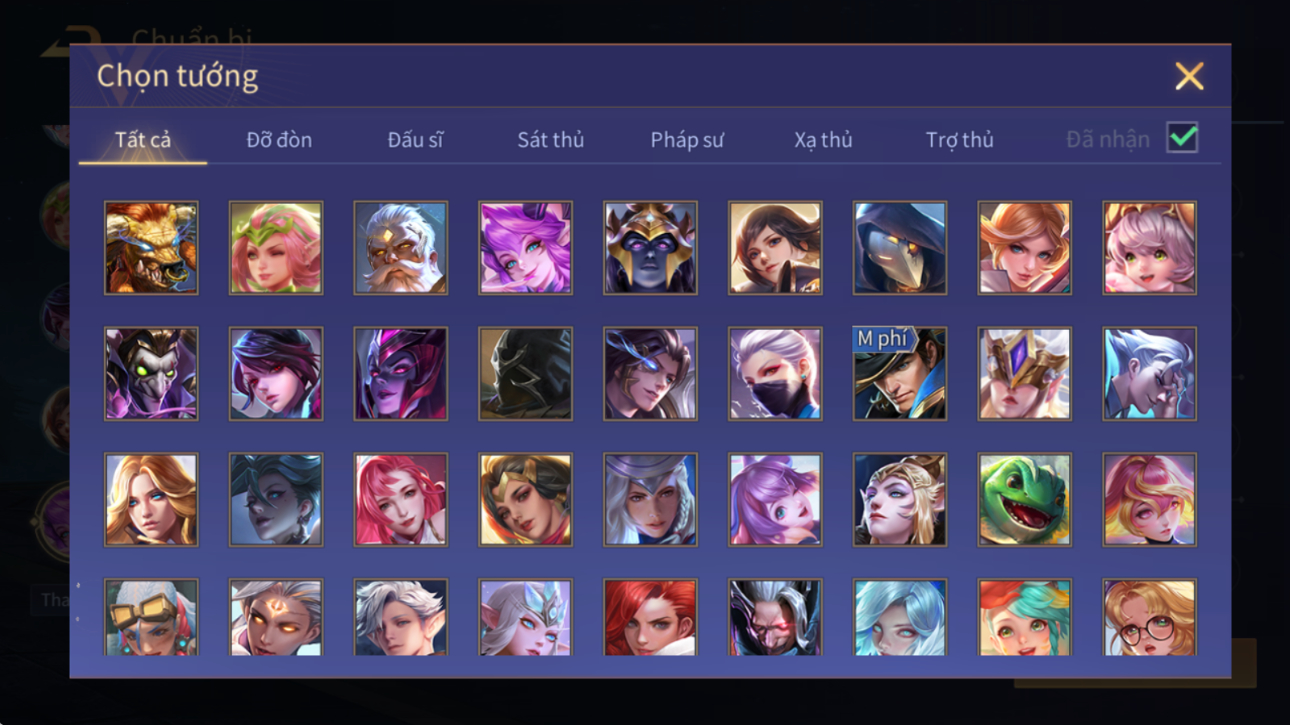Select the white-bearded old man hero
This screenshot has height=725, width=1290.
[400, 248]
